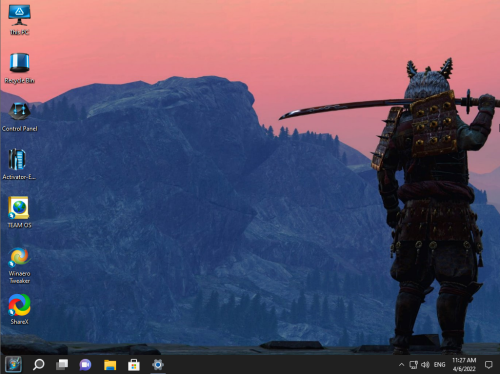Select the This PC desktop icon
500x374 pixels.
(19, 20)
